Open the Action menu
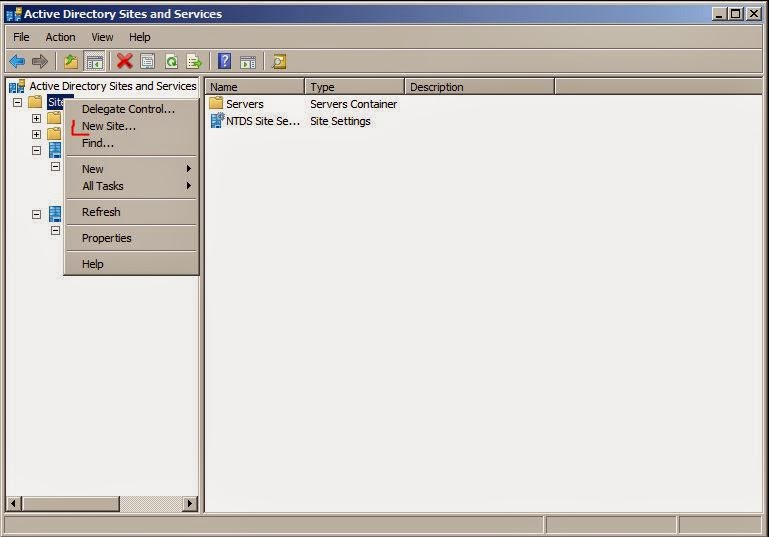Screen dimensions: 769x537 pos(60,37)
